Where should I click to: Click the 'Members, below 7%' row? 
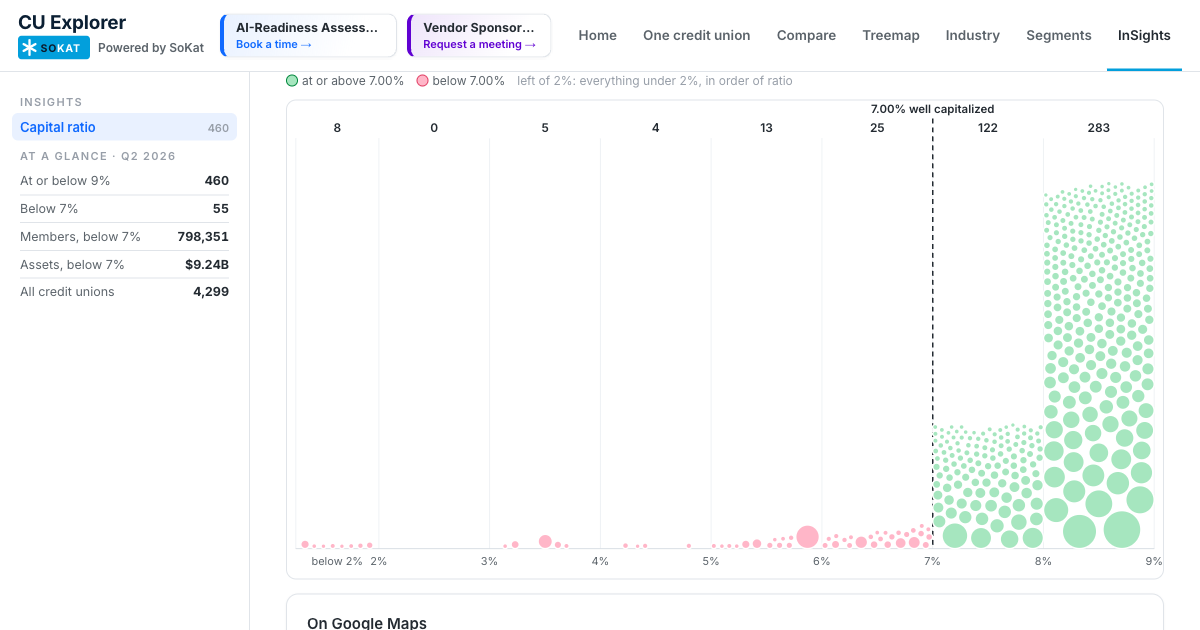(x=124, y=237)
